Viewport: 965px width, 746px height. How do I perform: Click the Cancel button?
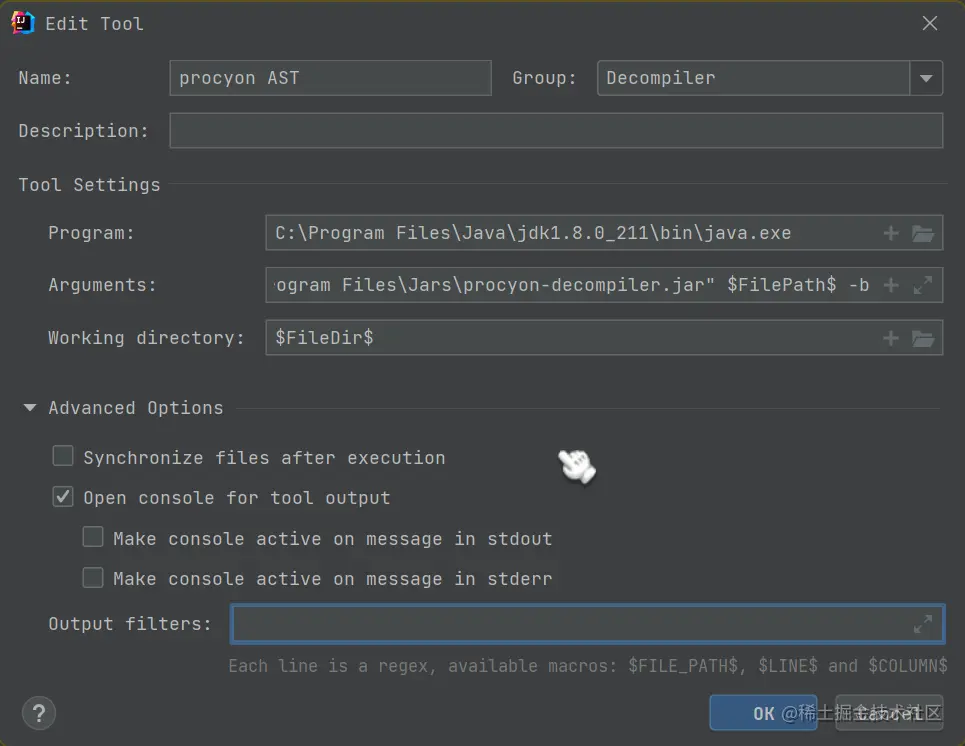(888, 713)
